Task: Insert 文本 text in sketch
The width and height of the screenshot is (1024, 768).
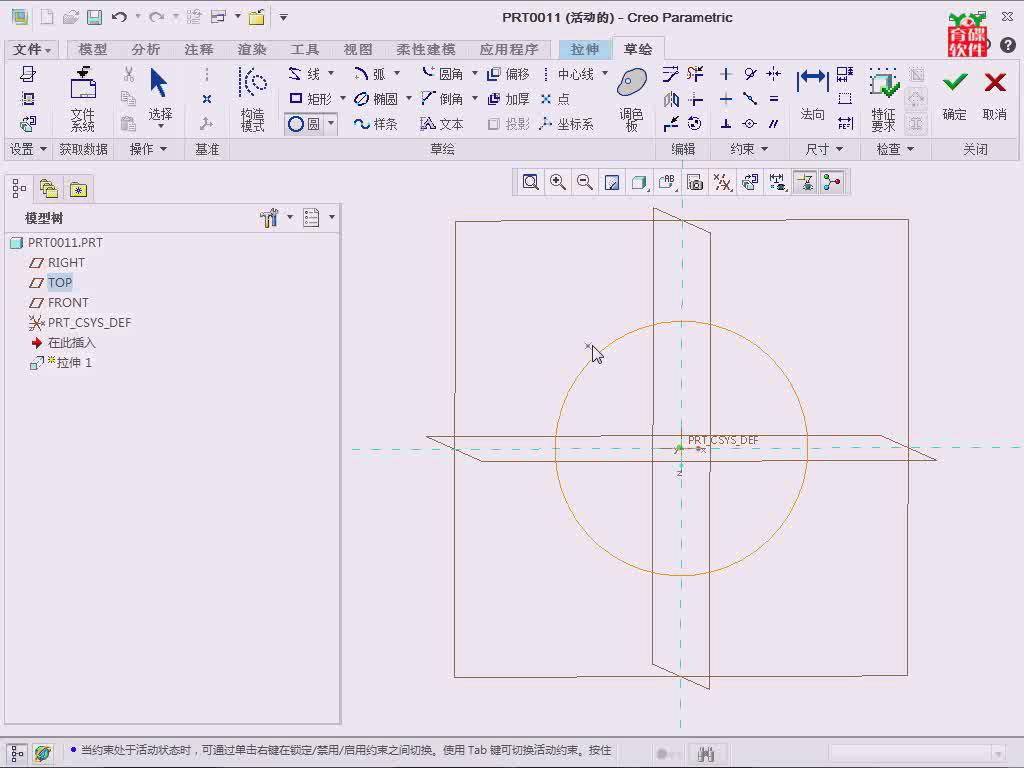Action: [x=442, y=123]
